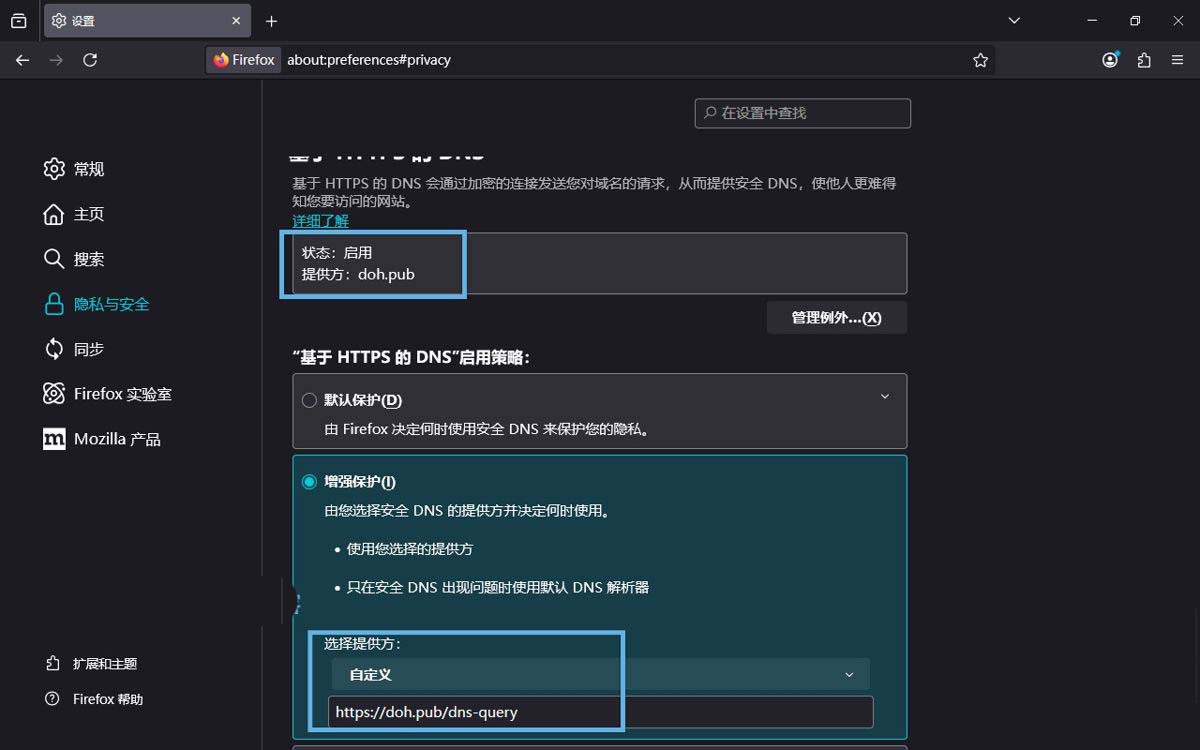
Task: Follow the 详细了解 link
Action: 321,221
